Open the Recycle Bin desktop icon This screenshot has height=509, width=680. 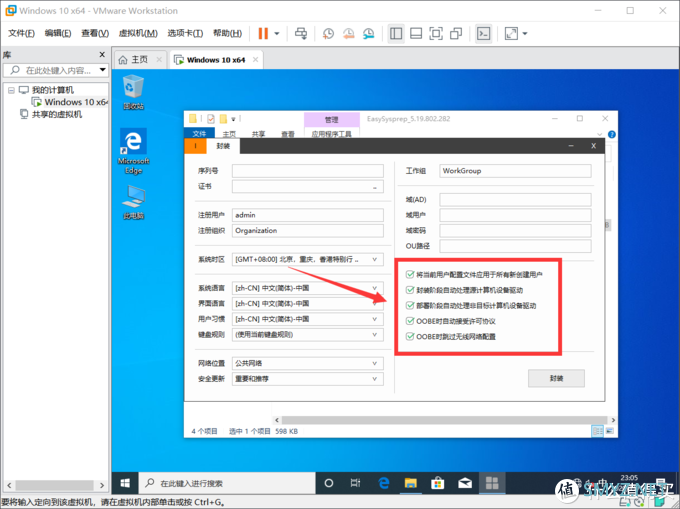pyautogui.click(x=133, y=92)
